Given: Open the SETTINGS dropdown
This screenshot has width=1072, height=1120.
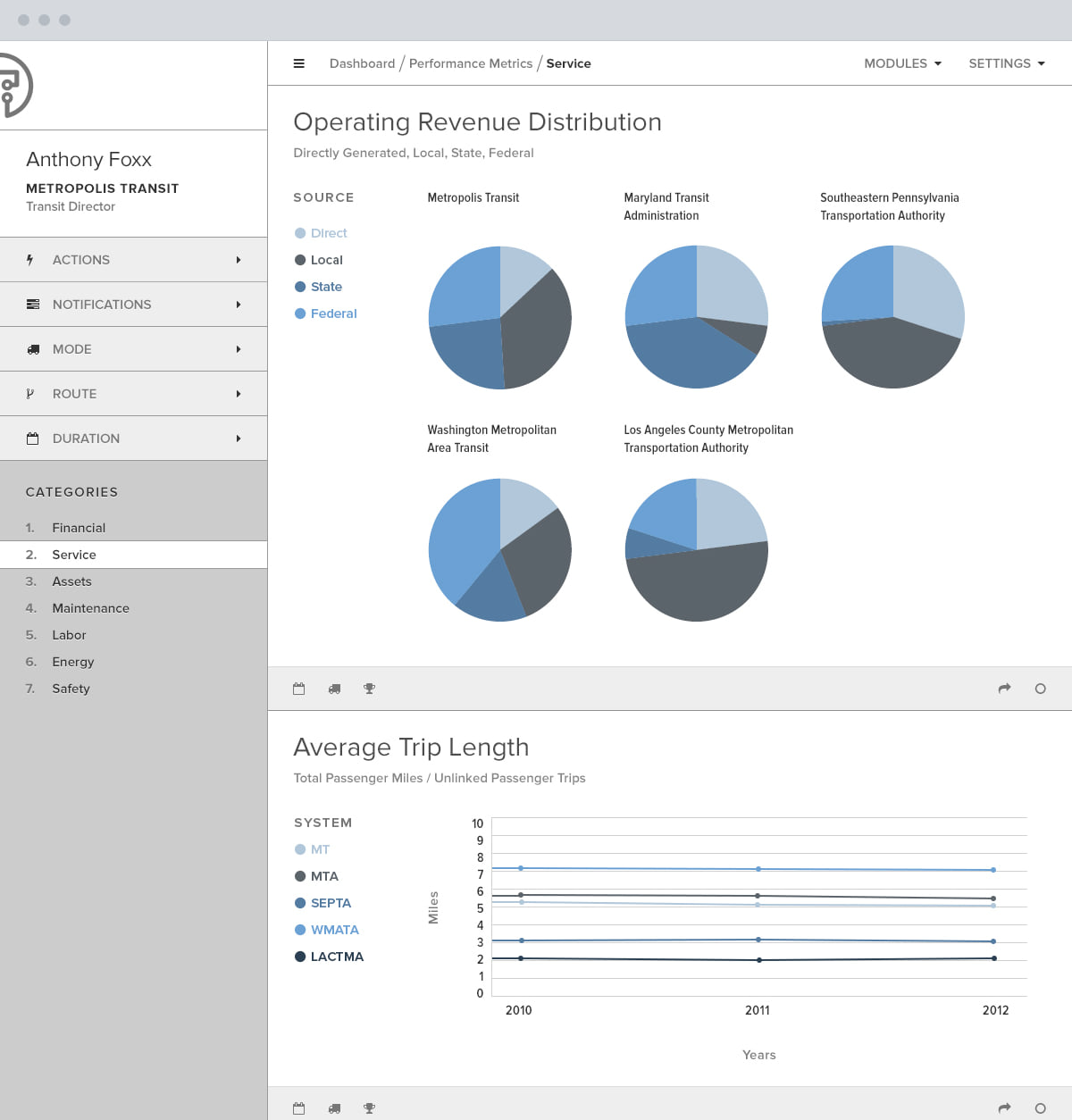Looking at the screenshot, I should coord(1007,63).
